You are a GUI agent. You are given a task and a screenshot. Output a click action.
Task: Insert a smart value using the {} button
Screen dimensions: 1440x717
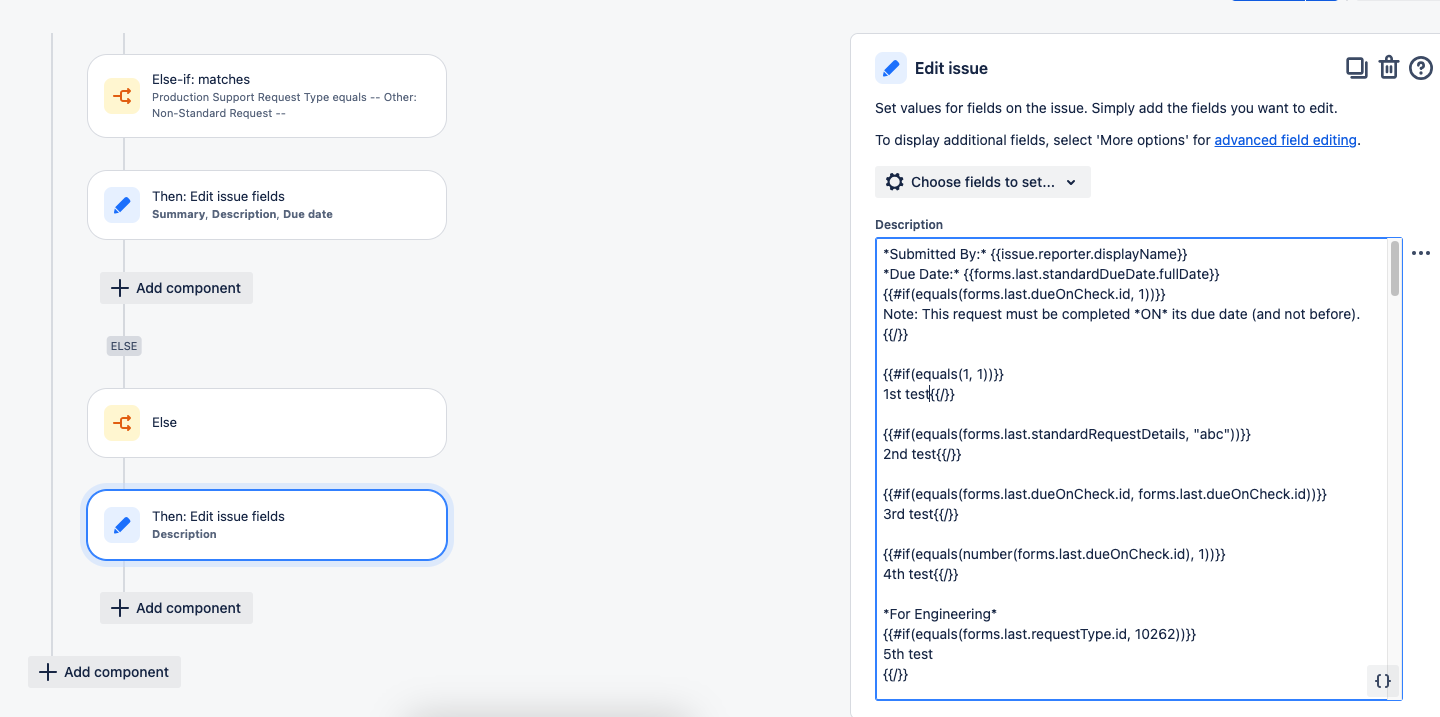[1382, 681]
